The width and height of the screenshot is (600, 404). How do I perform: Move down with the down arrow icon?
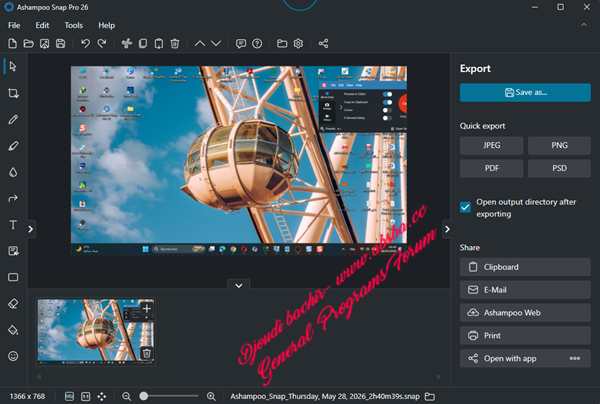tap(216, 44)
